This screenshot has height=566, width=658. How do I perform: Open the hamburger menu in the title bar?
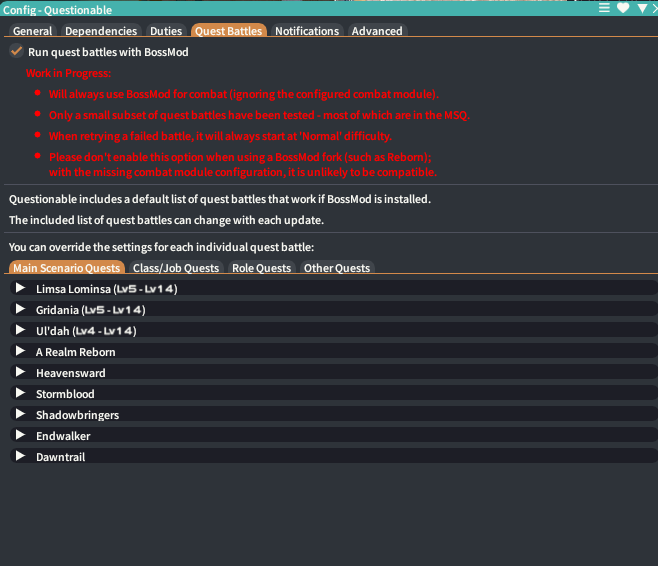coord(604,8)
